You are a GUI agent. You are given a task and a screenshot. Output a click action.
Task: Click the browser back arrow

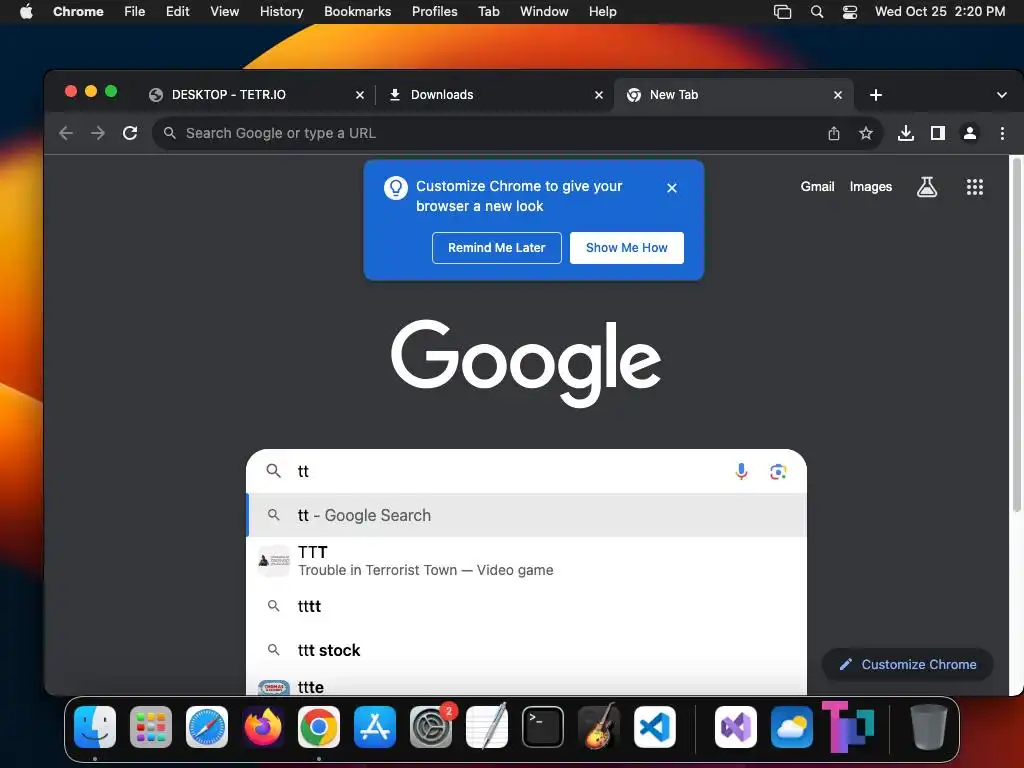coord(66,133)
